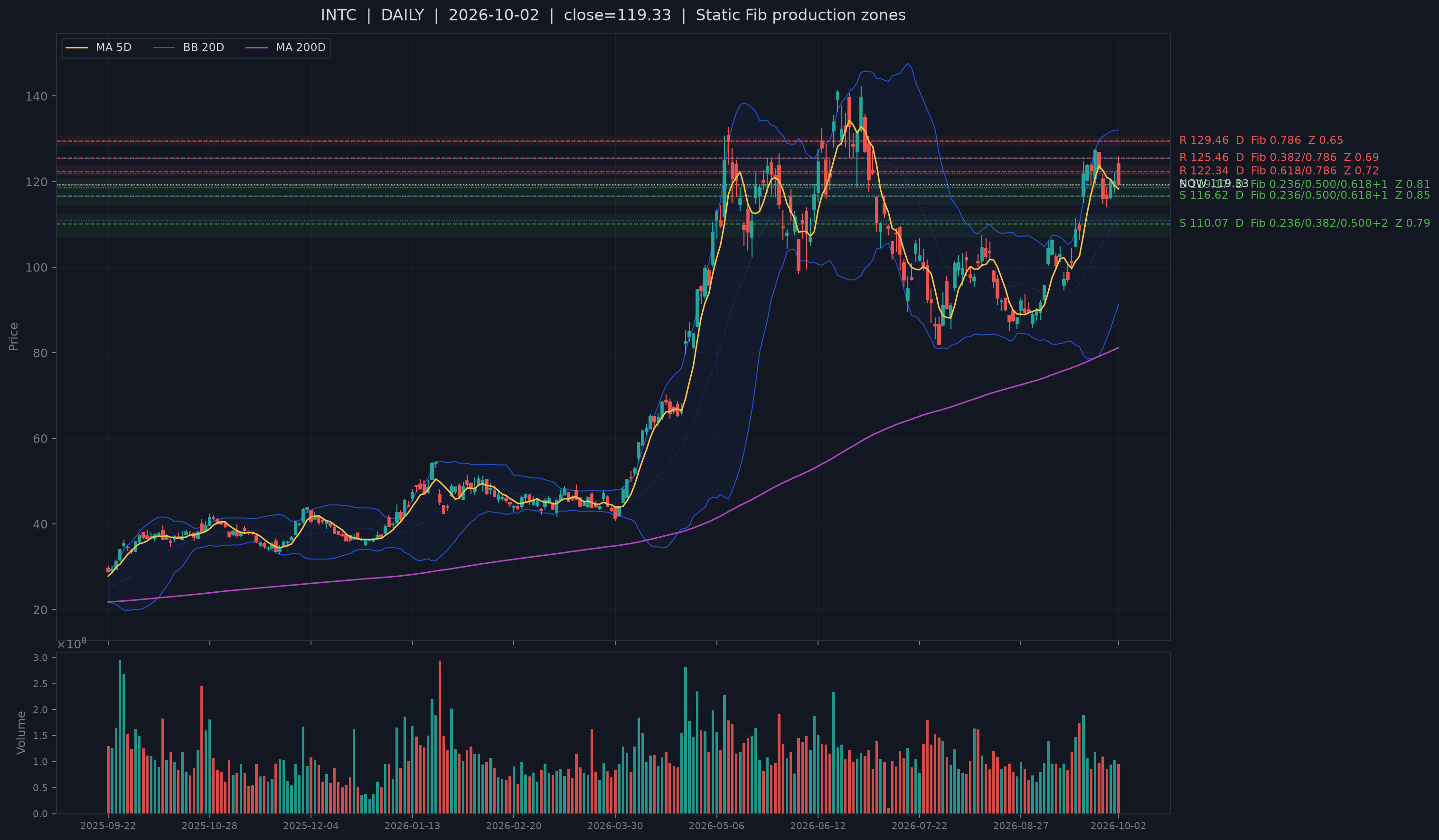Click the 1.5 volume axis tick

pyautogui.click(x=40, y=736)
